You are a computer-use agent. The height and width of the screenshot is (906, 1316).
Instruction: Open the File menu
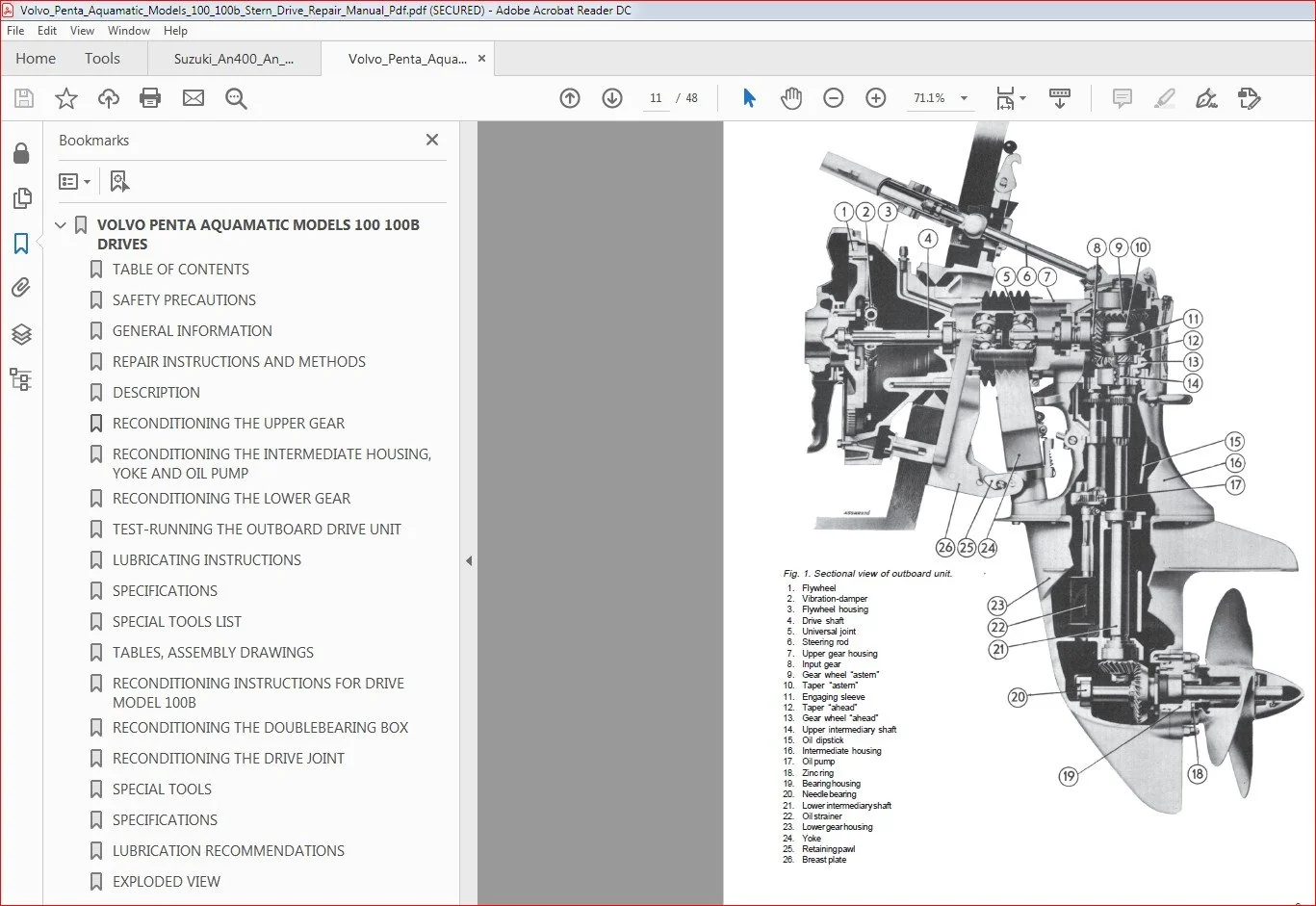click(x=15, y=31)
